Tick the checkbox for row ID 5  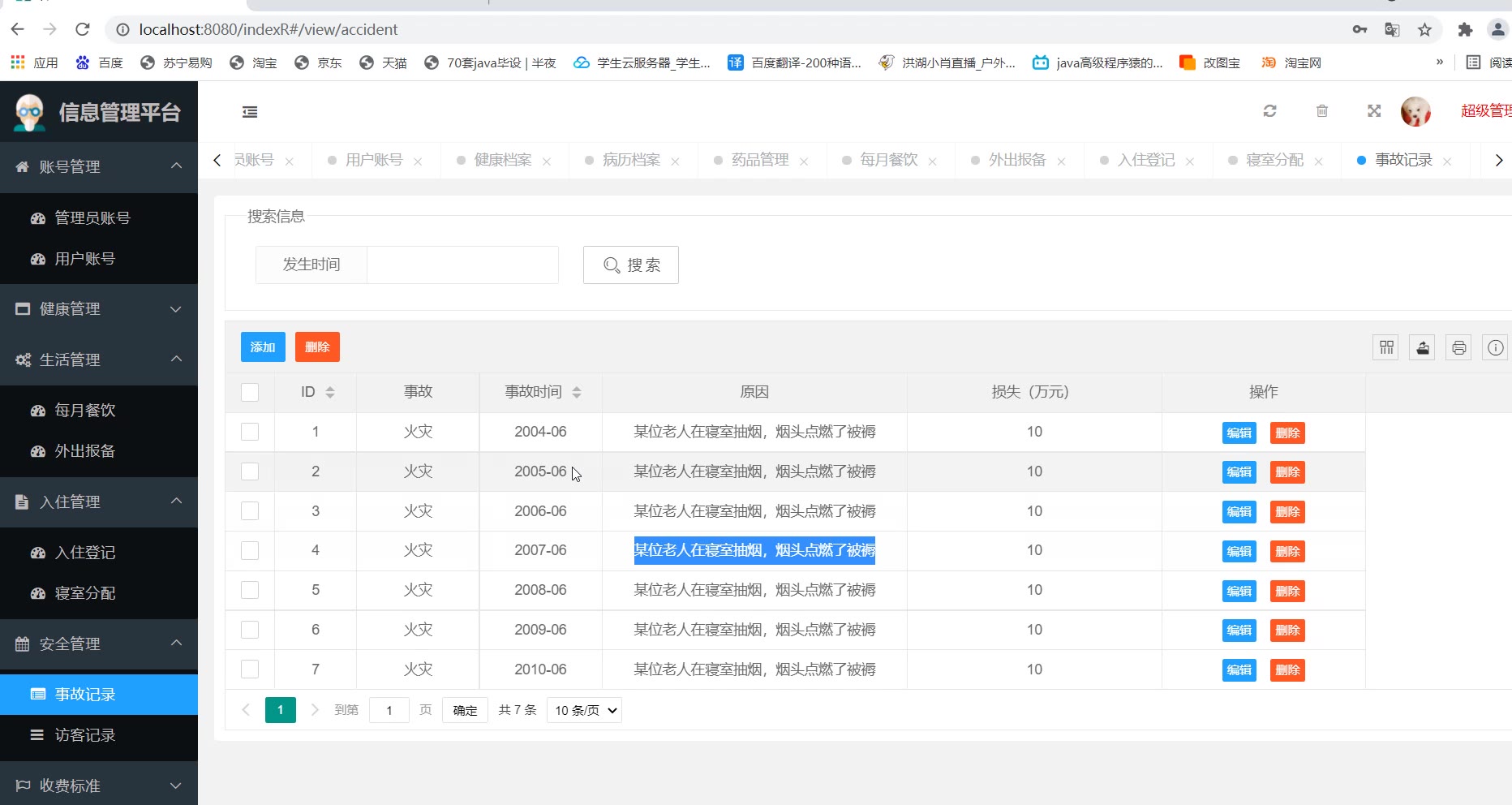[250, 590]
